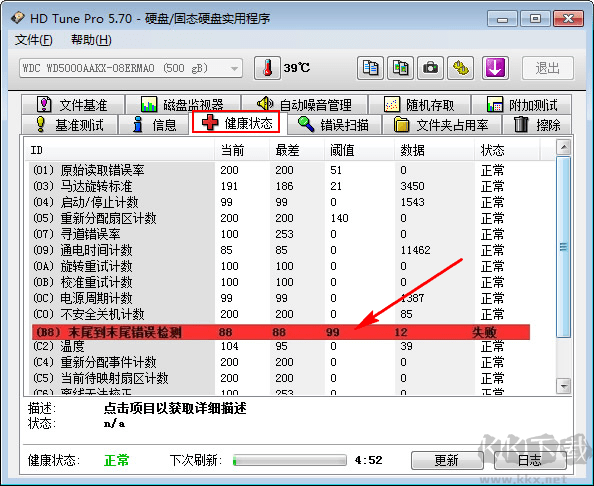Viewport: 594px width, 486px height.
Task: Switch to the 错误扫描 tab
Action: (334, 125)
